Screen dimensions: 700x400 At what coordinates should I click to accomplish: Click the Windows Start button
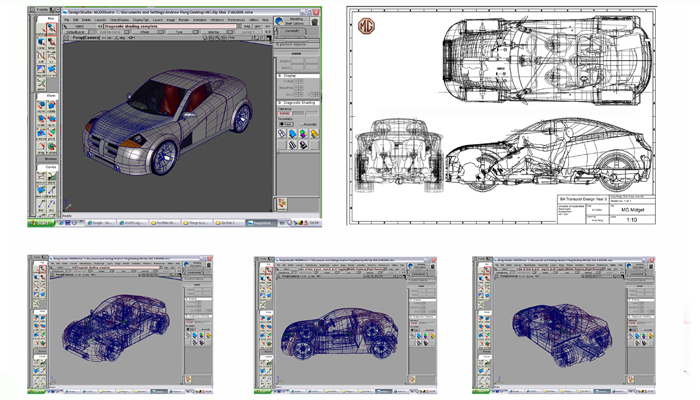point(41,222)
